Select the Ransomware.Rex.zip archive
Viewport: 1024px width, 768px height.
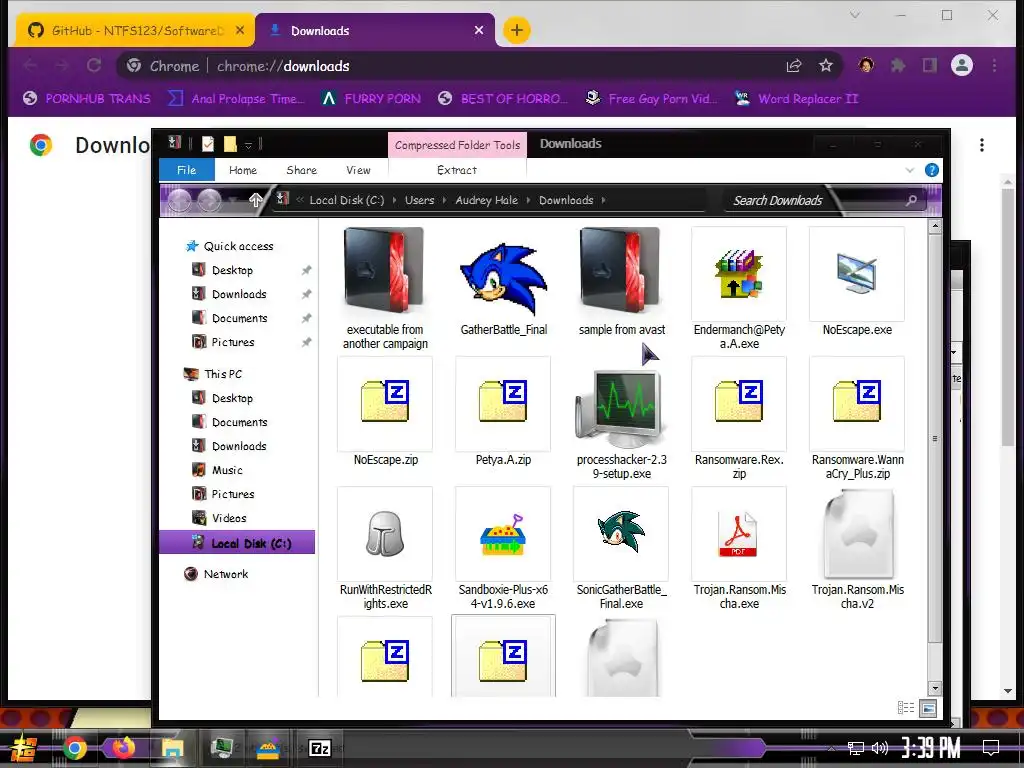(x=739, y=418)
